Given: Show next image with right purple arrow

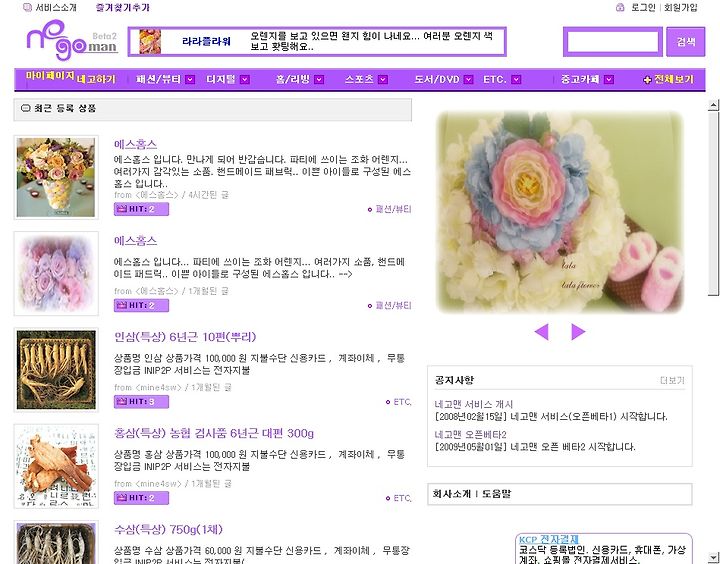Looking at the screenshot, I should point(578,331).
